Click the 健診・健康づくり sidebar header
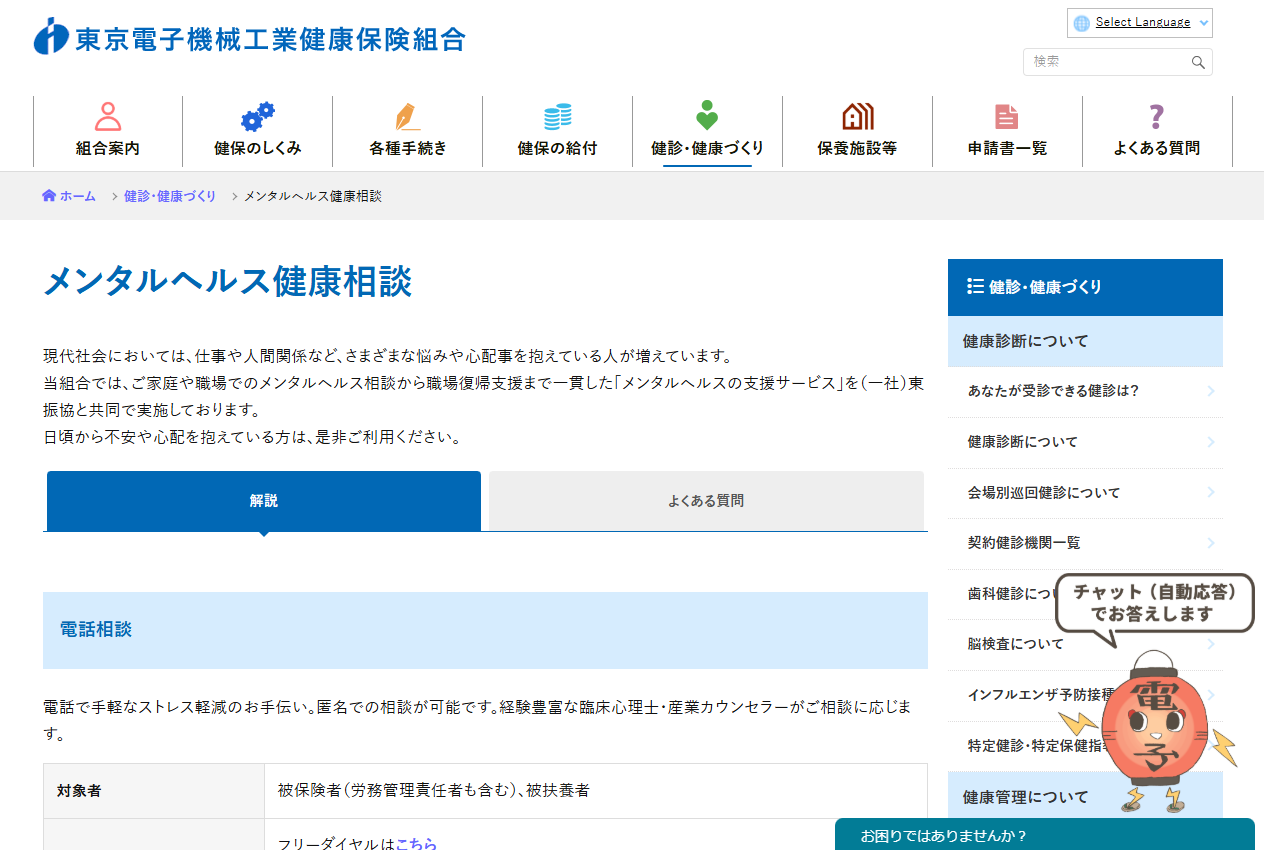This screenshot has width=1264, height=850. pos(1085,287)
